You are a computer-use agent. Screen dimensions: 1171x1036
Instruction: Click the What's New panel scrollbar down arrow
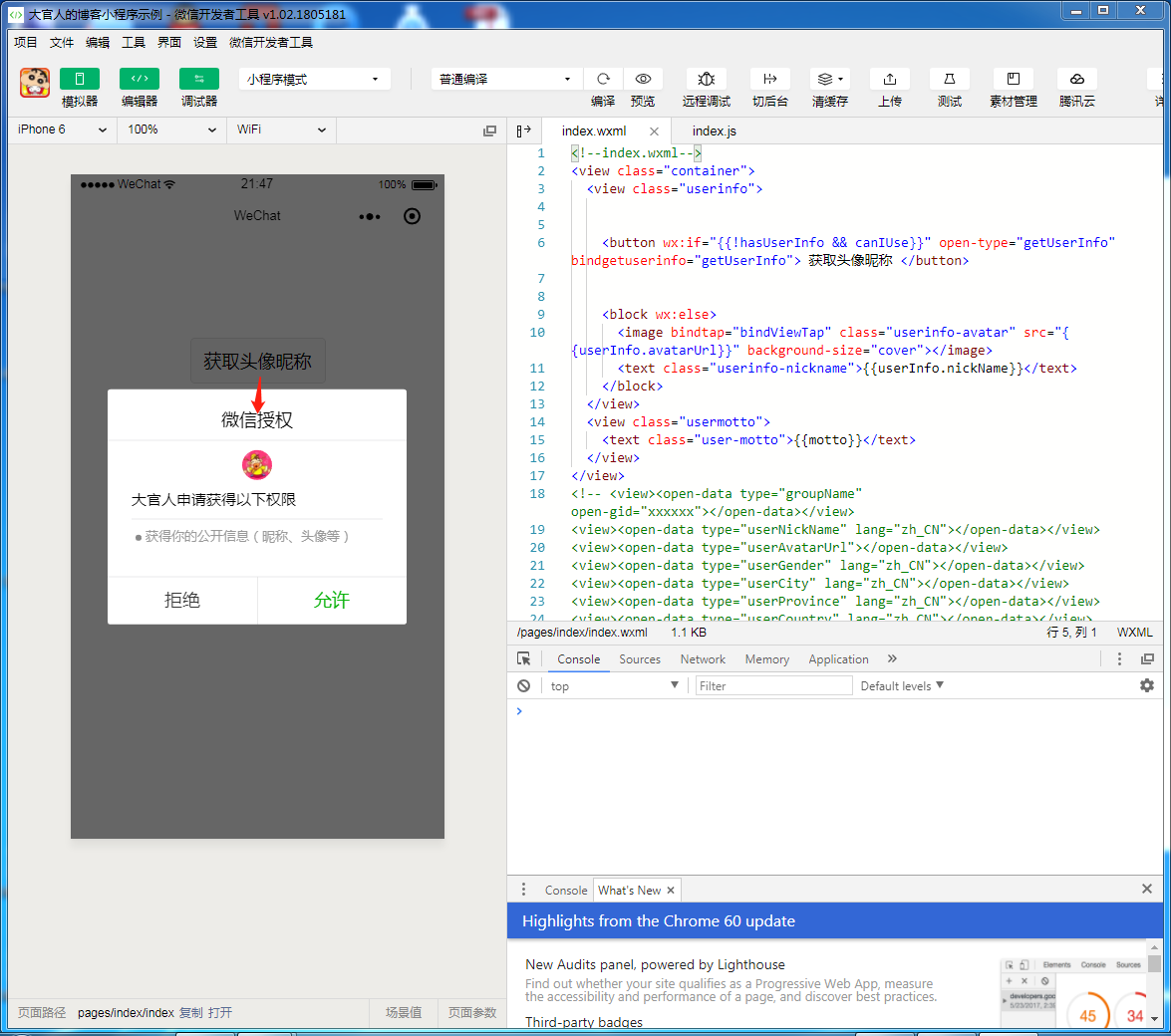point(1155,1019)
